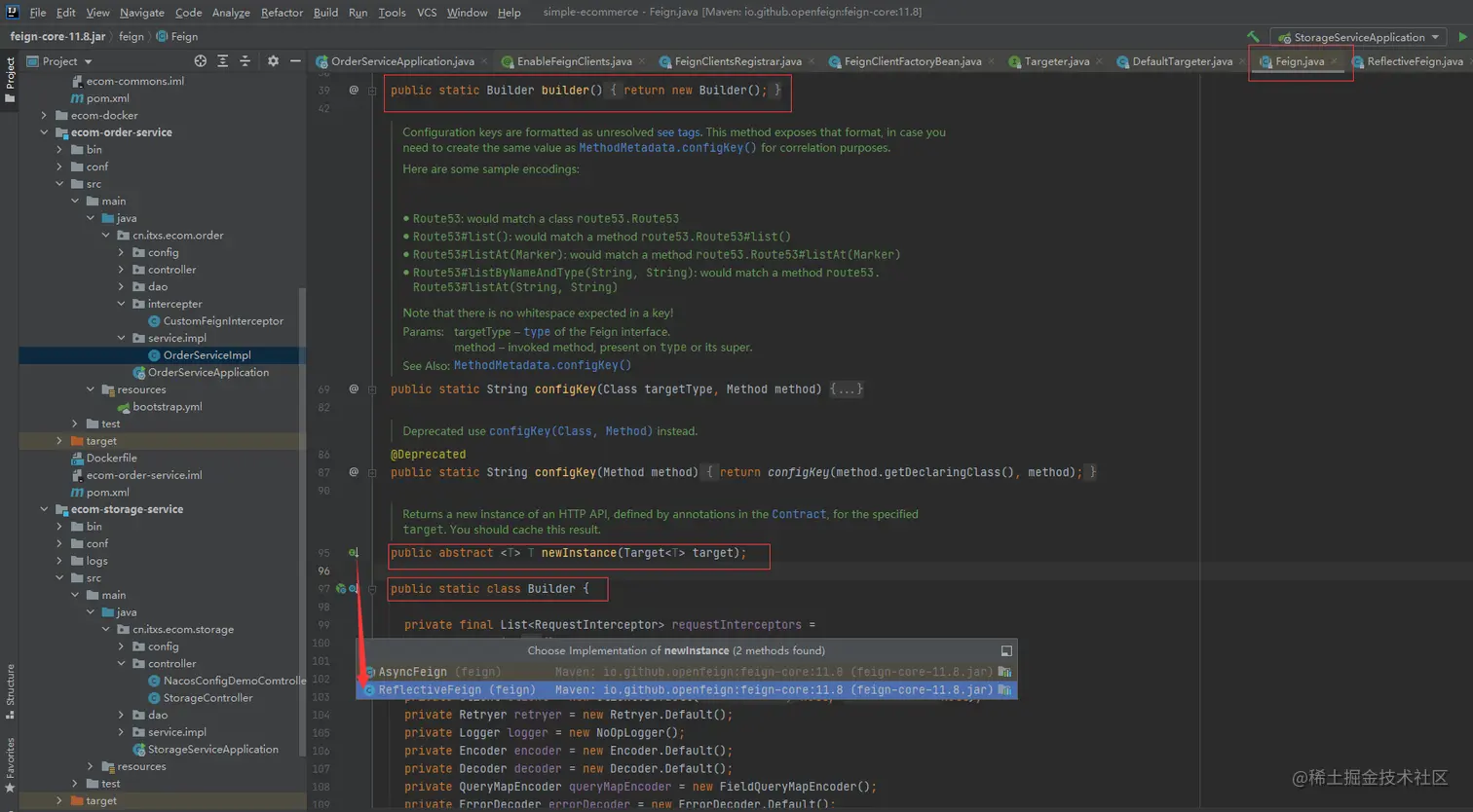Switch to ReflectiveFeign.java tab
The width and height of the screenshot is (1473, 812).
1408,61
